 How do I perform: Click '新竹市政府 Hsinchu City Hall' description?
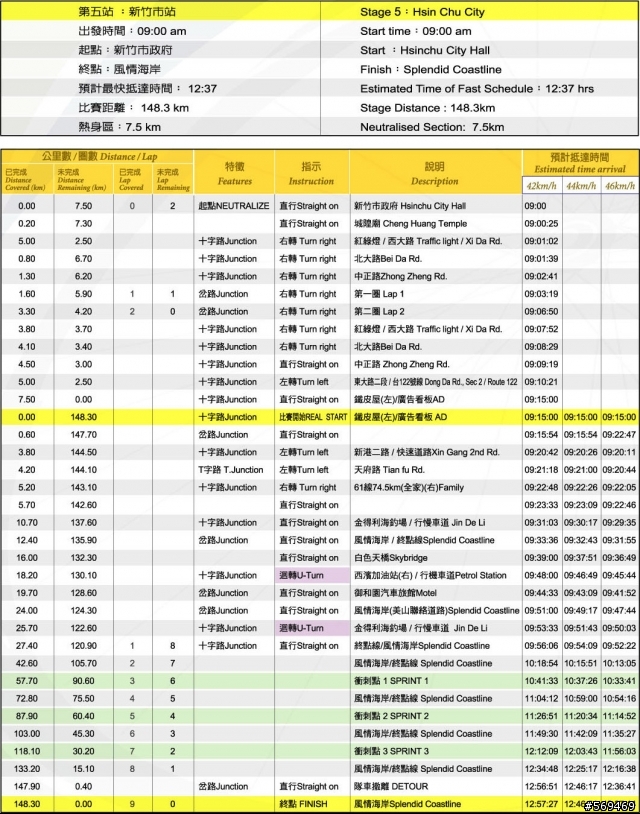tap(410, 206)
